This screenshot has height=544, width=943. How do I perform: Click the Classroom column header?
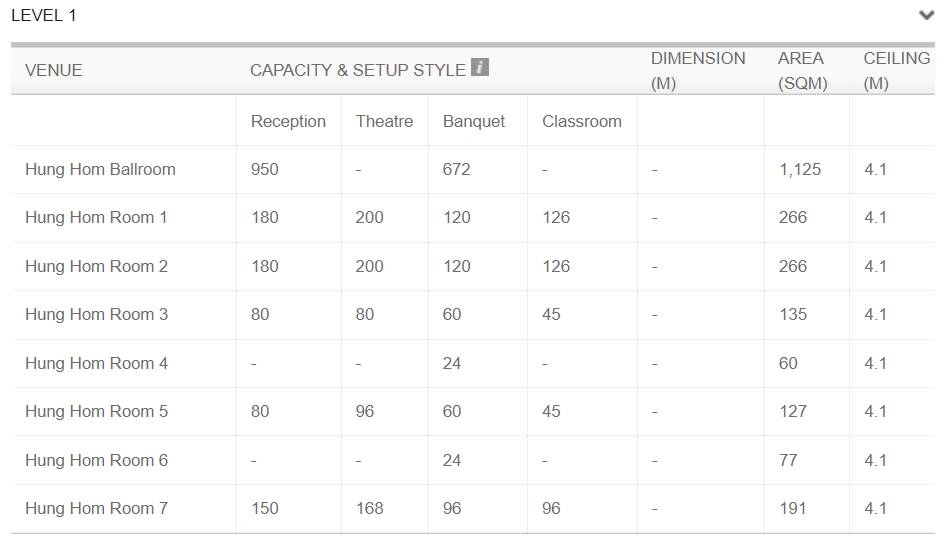(x=582, y=121)
